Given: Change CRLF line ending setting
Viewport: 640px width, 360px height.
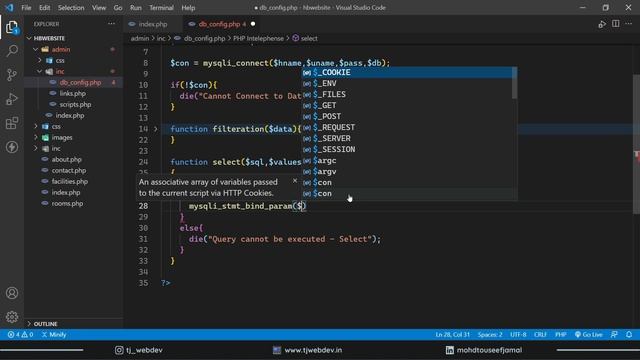Looking at the screenshot, I should (540, 335).
